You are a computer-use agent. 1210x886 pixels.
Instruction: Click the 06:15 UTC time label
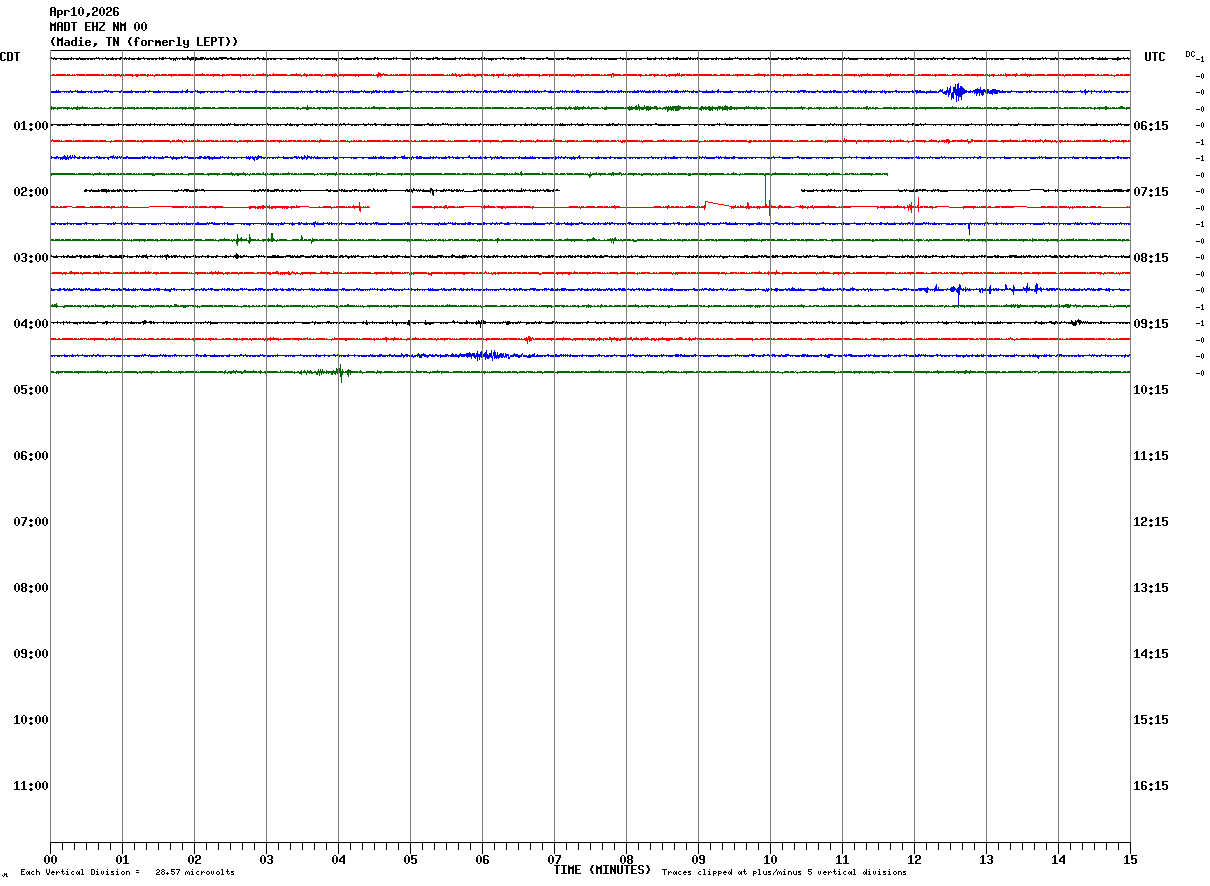point(1150,126)
